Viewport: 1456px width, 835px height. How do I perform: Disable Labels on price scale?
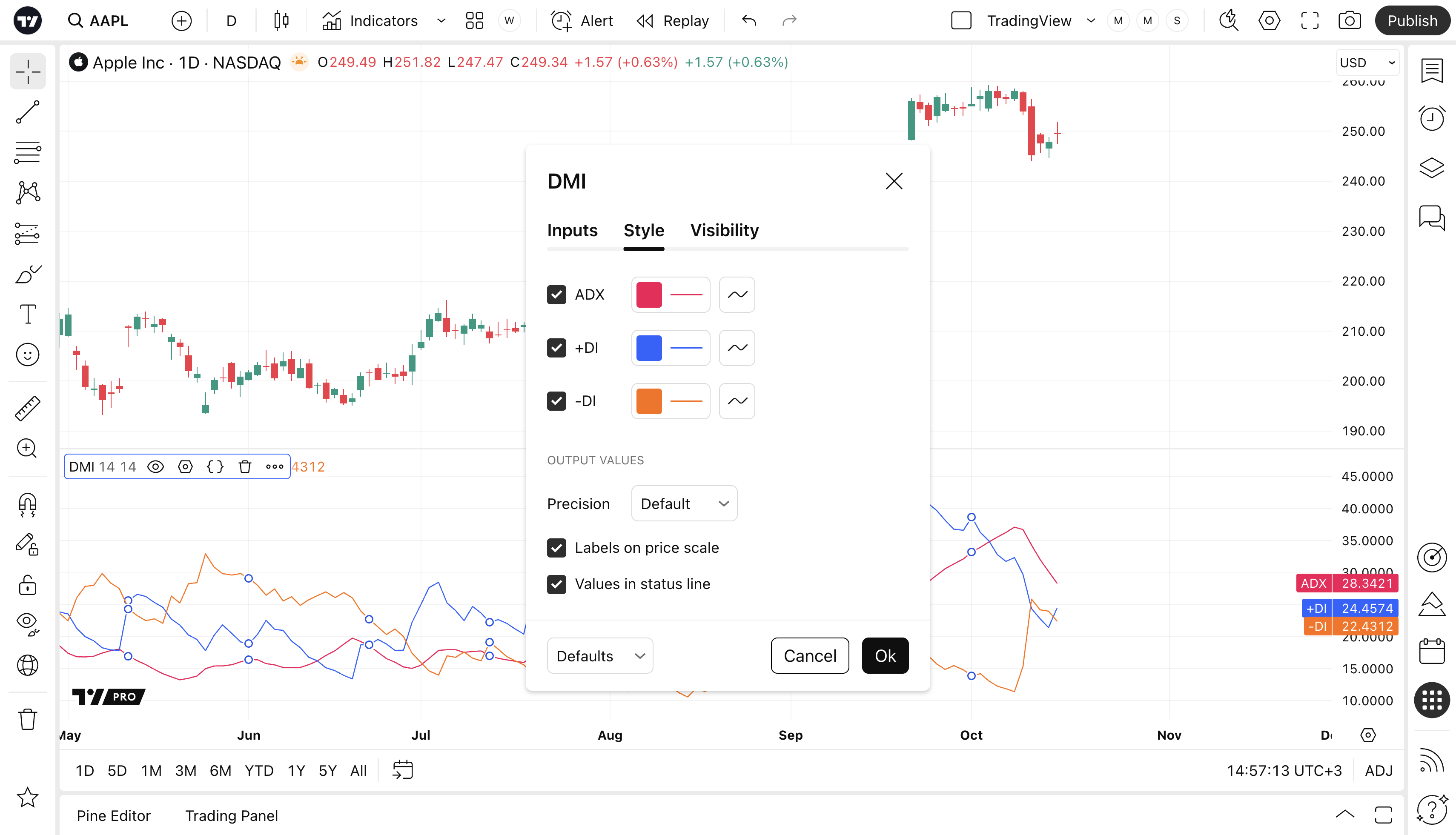coord(556,548)
